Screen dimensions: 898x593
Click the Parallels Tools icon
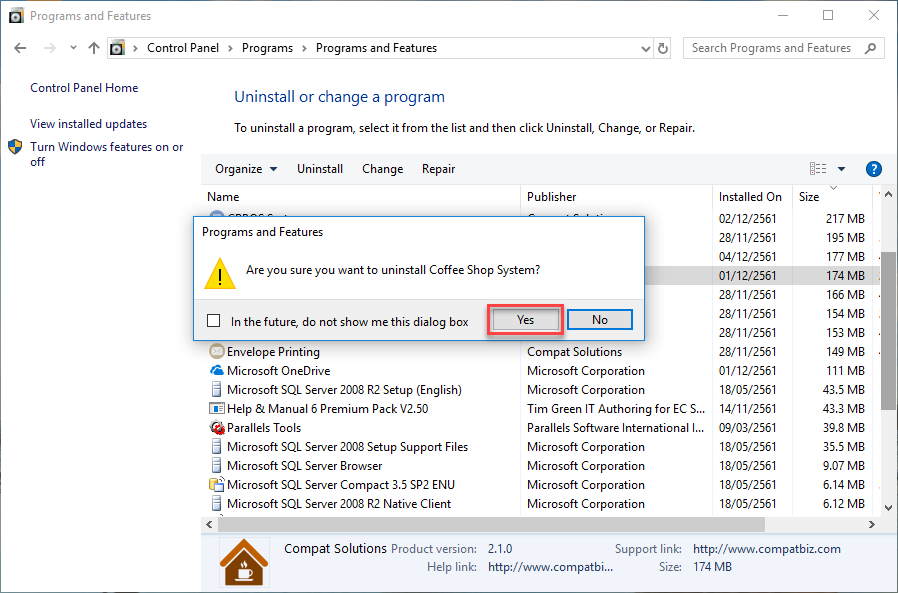[x=216, y=427]
